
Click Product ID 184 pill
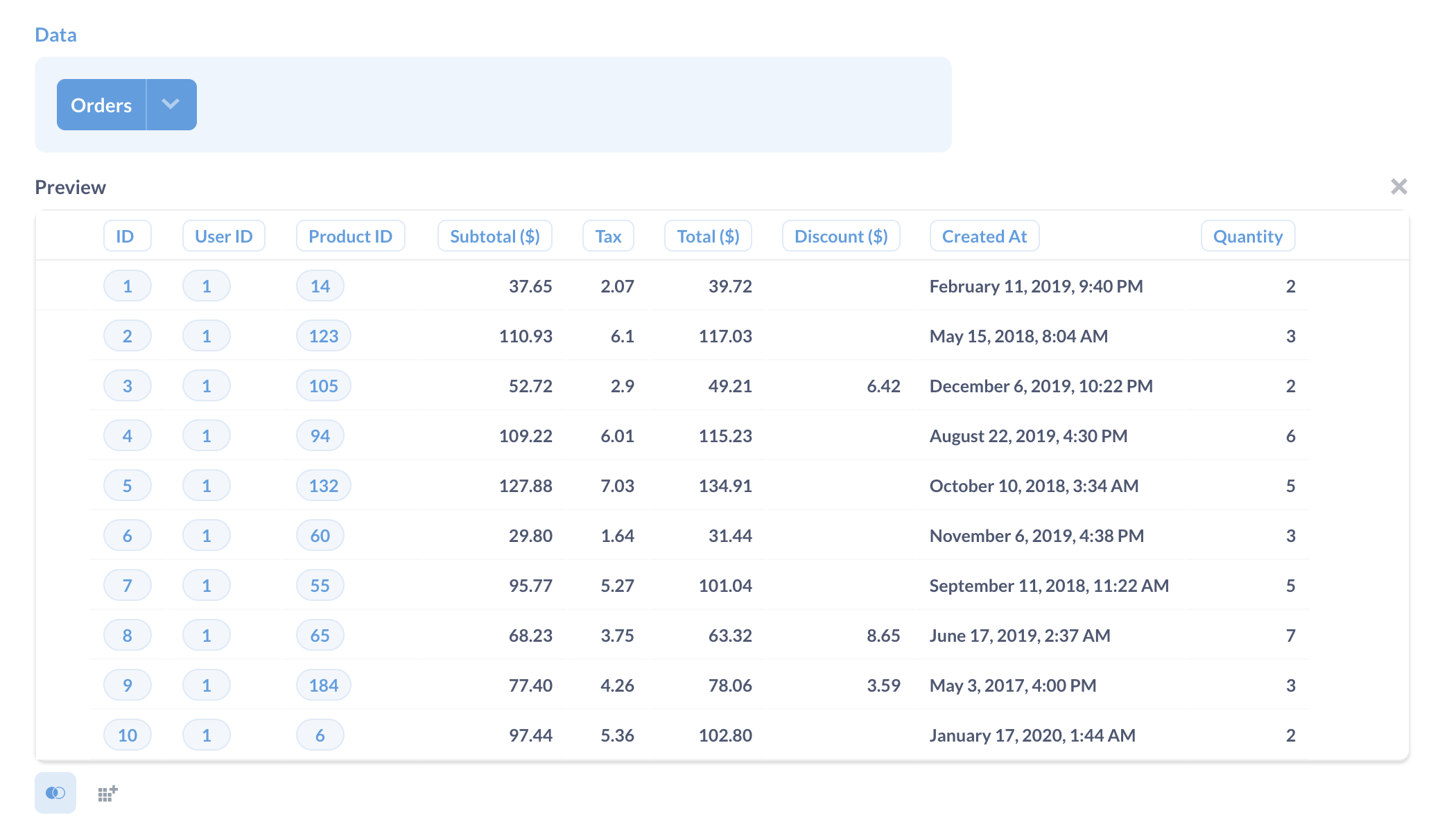pyautogui.click(x=323, y=685)
